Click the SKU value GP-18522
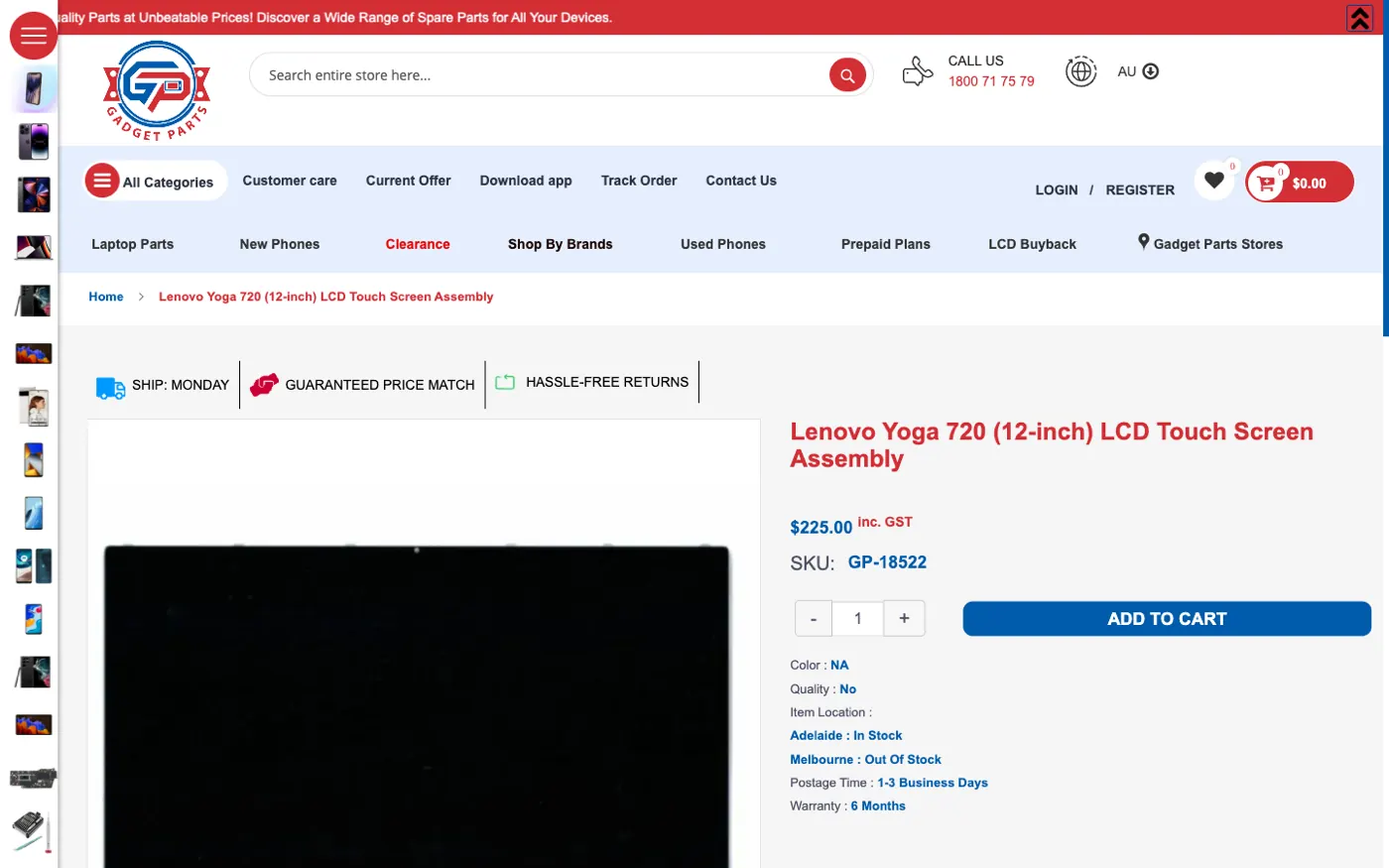This screenshot has height=868, width=1389. pos(887,562)
